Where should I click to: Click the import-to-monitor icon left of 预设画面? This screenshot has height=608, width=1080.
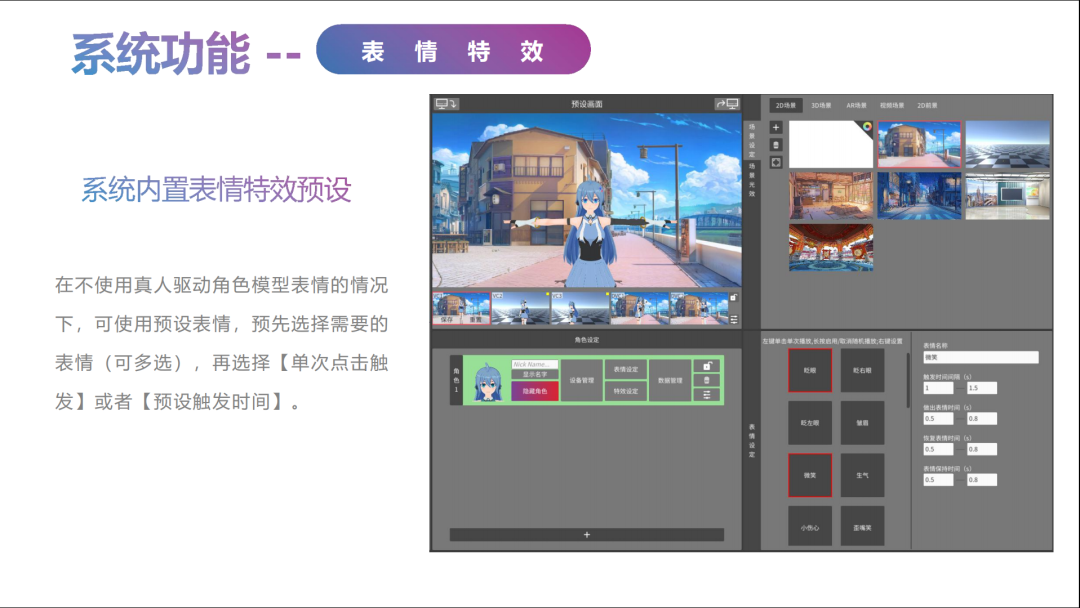click(x=446, y=104)
